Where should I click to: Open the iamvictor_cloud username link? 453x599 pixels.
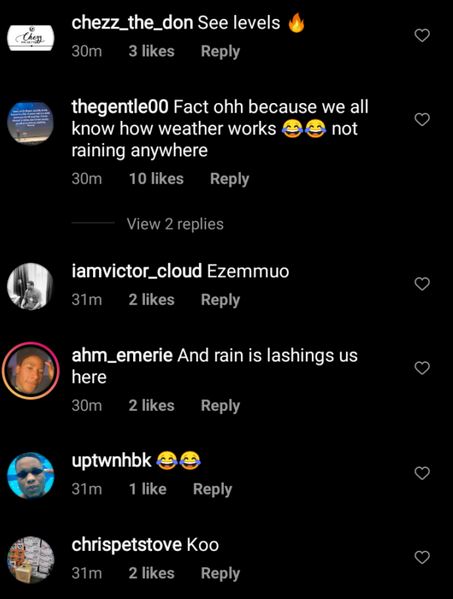click(x=136, y=271)
